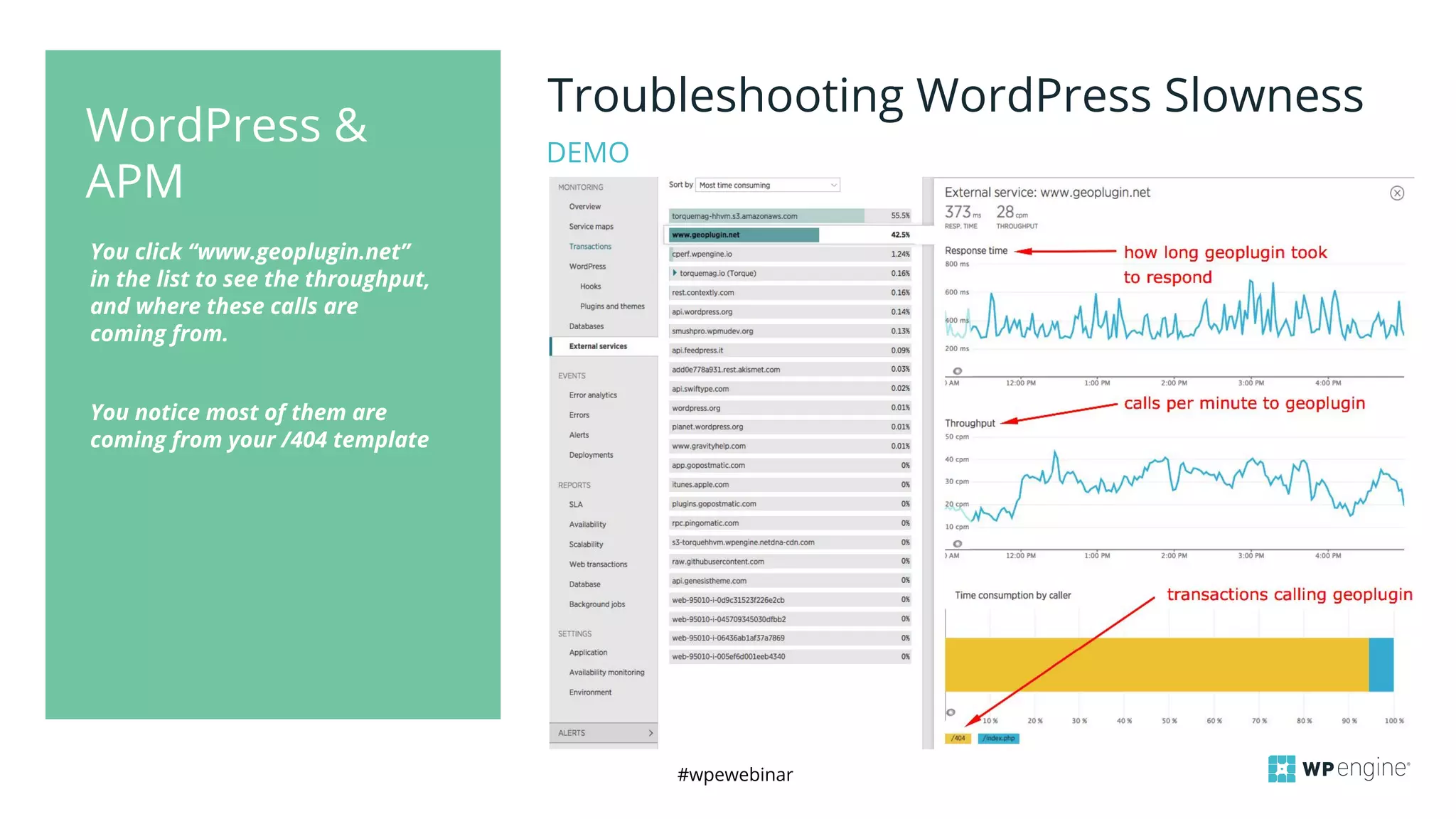This screenshot has height=819, width=1456.
Task: Expand the torquemag.io (Torque) row triangle
Action: [x=675, y=273]
